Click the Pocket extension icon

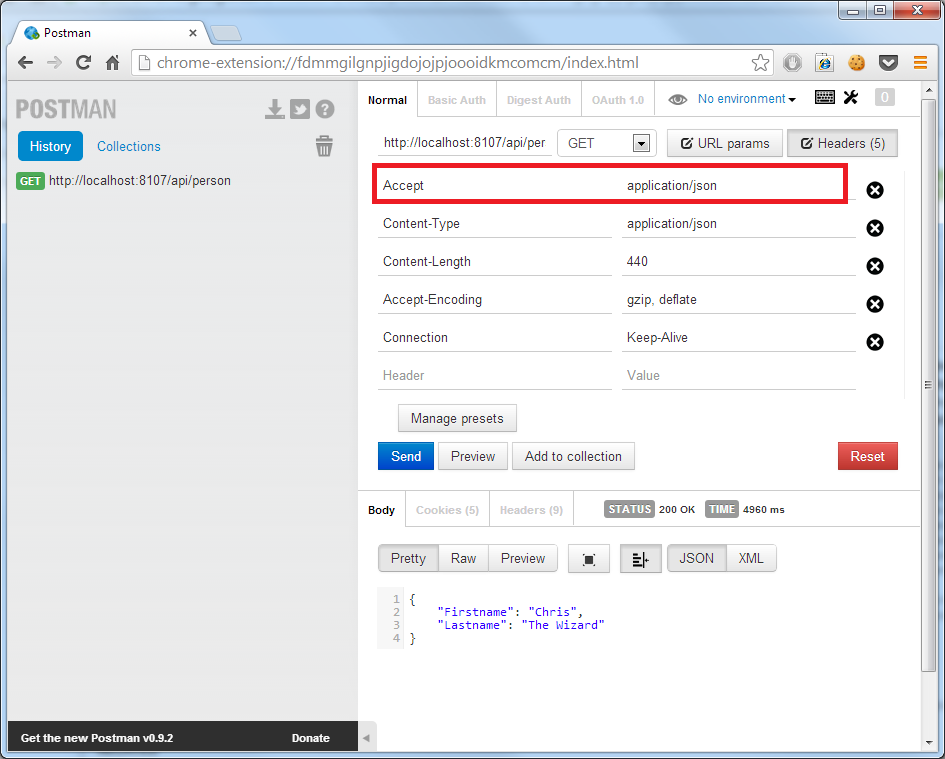click(x=888, y=63)
